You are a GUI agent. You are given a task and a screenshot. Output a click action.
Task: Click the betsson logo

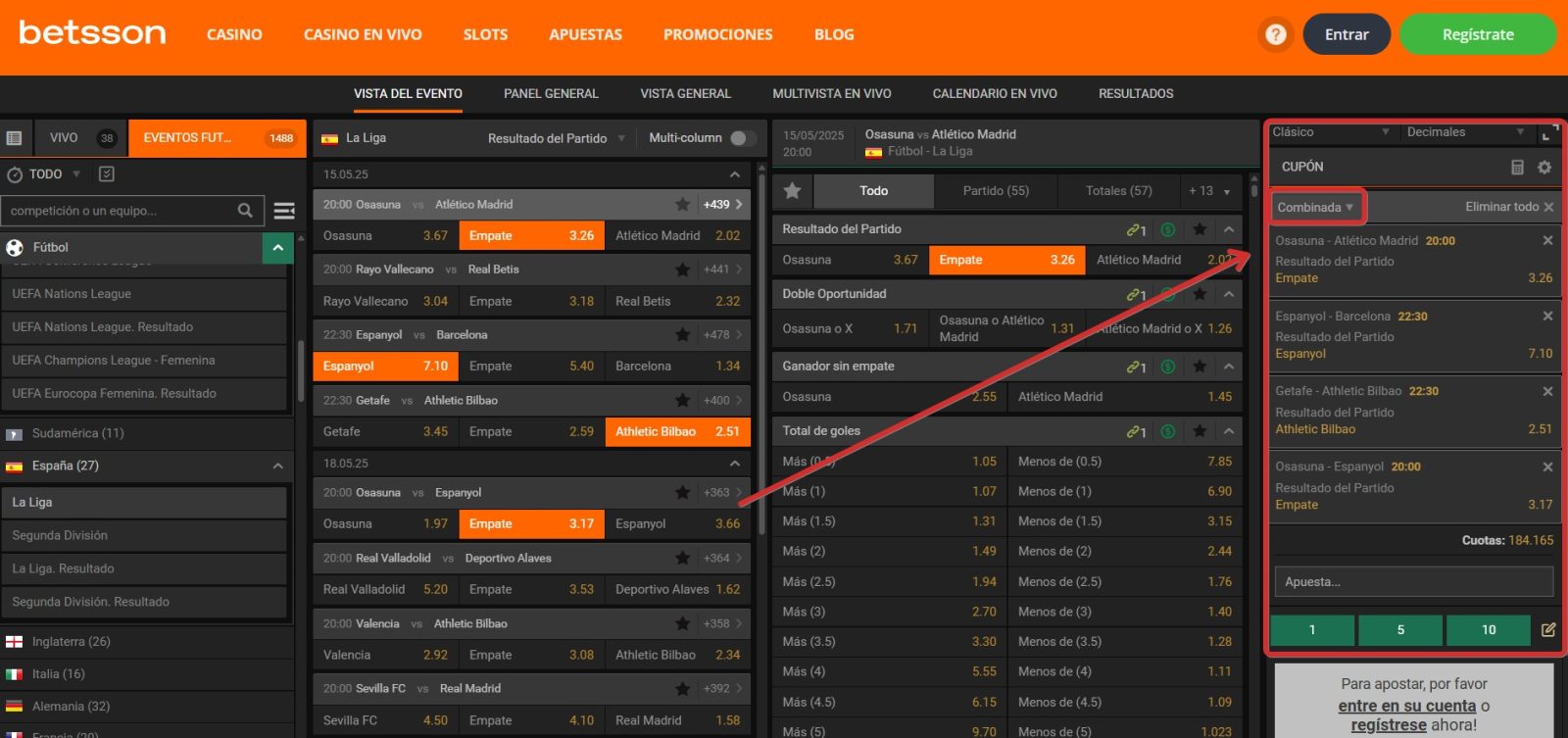pyautogui.click(x=92, y=33)
